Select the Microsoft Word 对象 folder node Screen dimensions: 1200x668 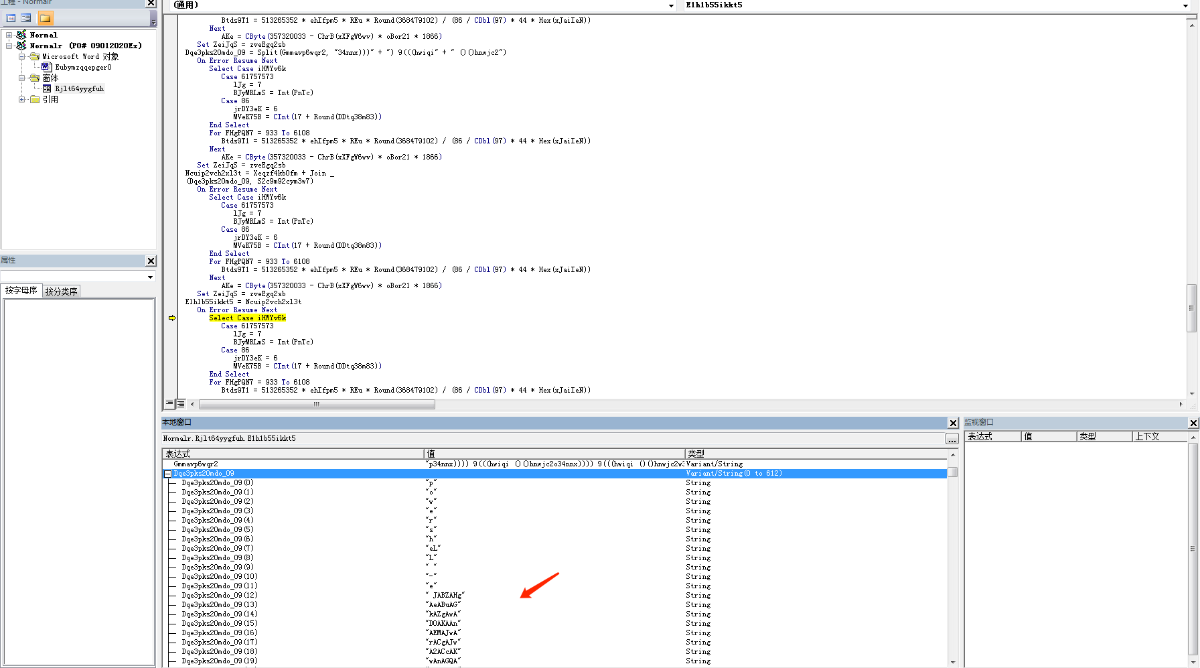tap(80, 56)
